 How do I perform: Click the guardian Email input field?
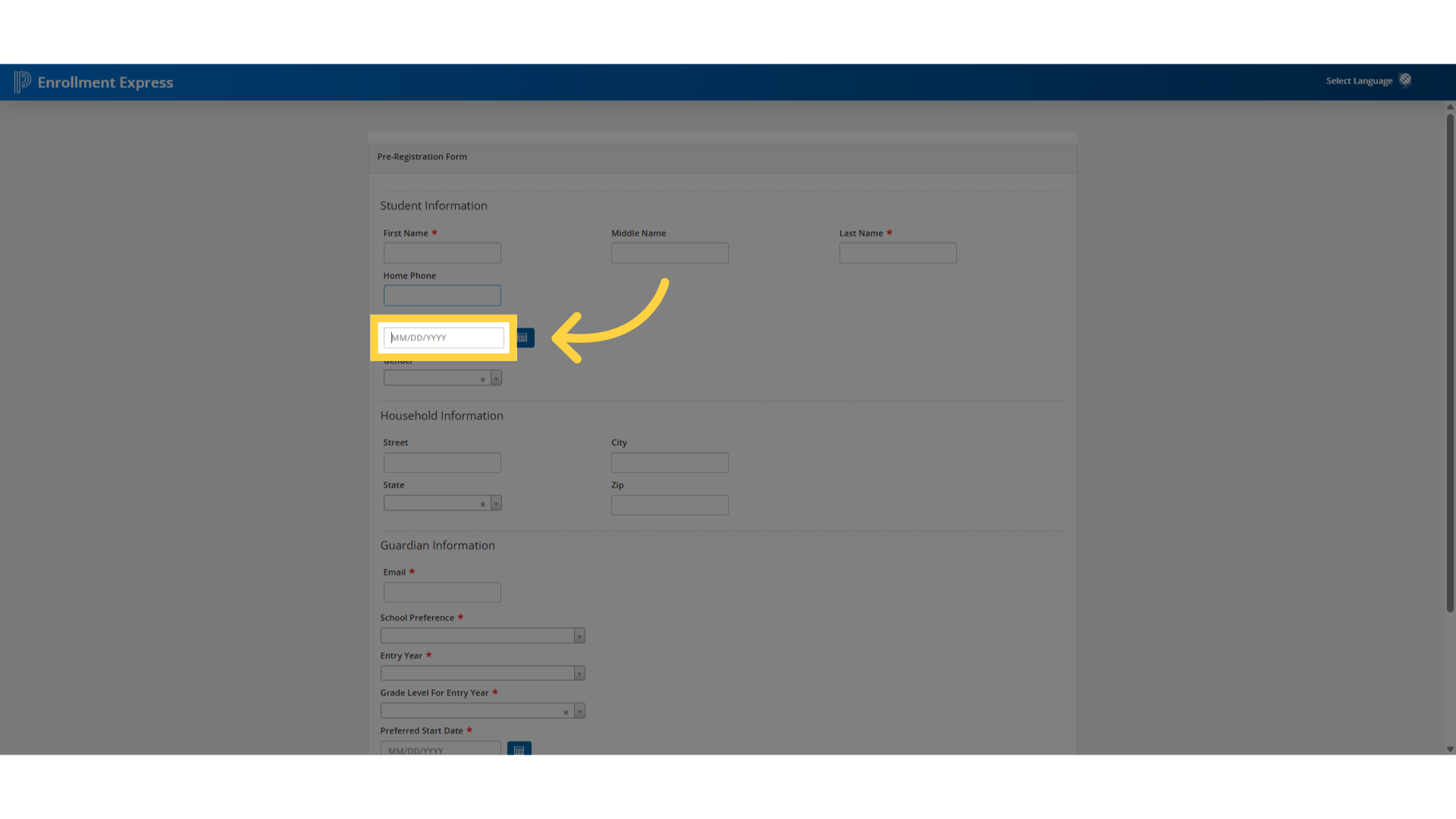click(442, 592)
